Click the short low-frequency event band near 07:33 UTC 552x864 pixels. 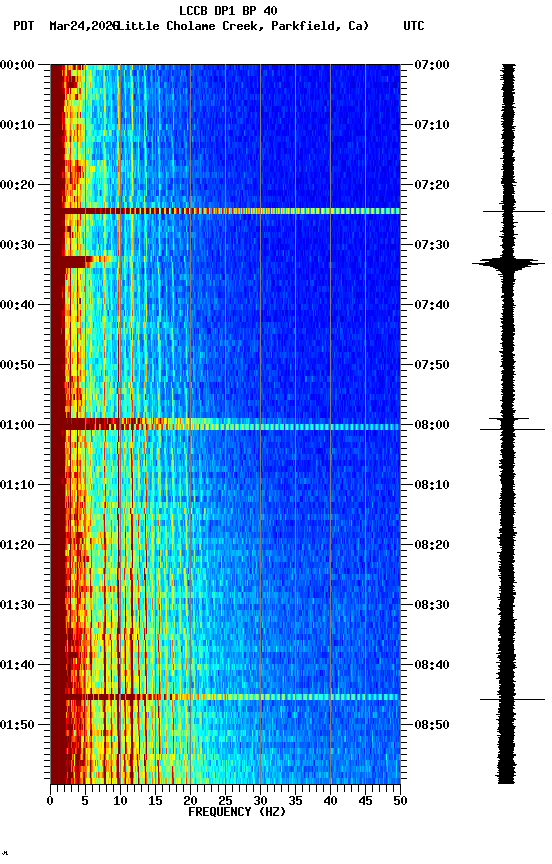tap(87, 262)
